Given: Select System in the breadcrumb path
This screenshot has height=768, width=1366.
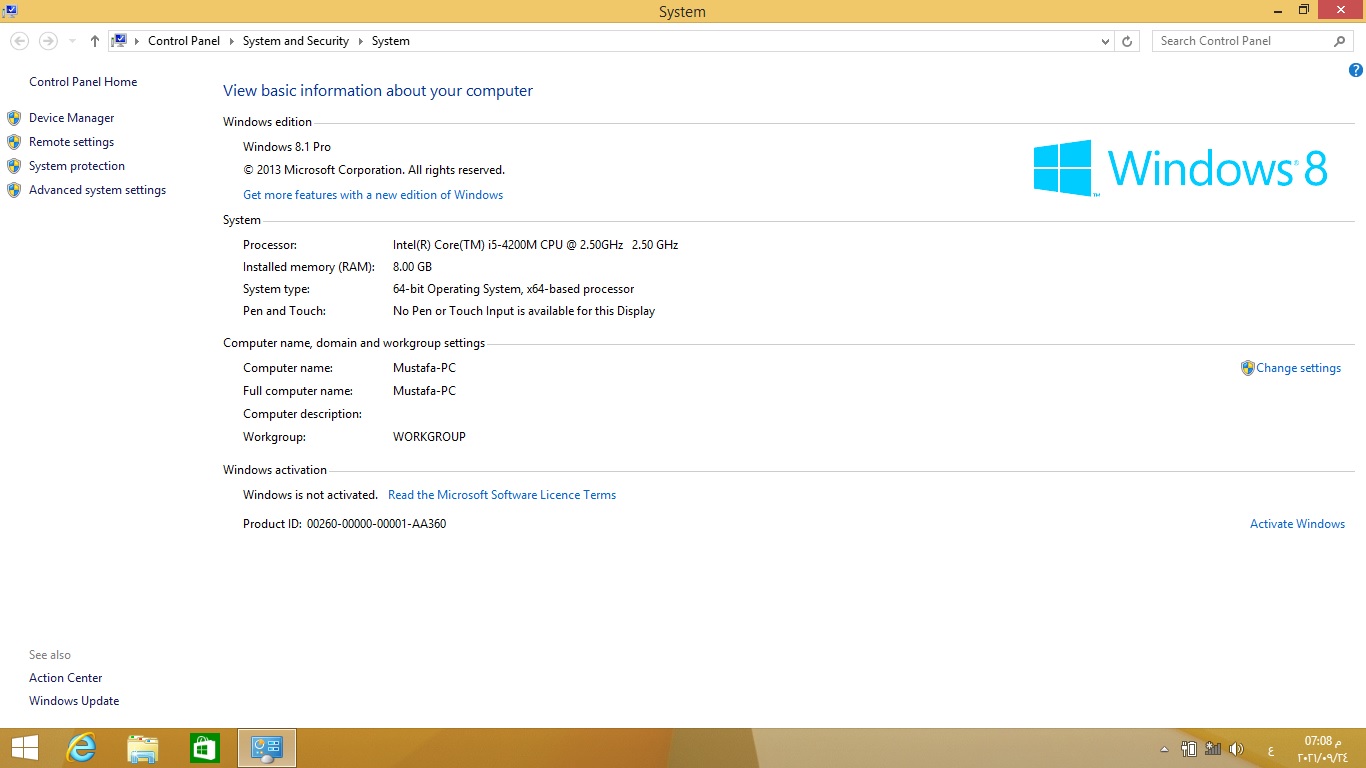Looking at the screenshot, I should 391,41.
